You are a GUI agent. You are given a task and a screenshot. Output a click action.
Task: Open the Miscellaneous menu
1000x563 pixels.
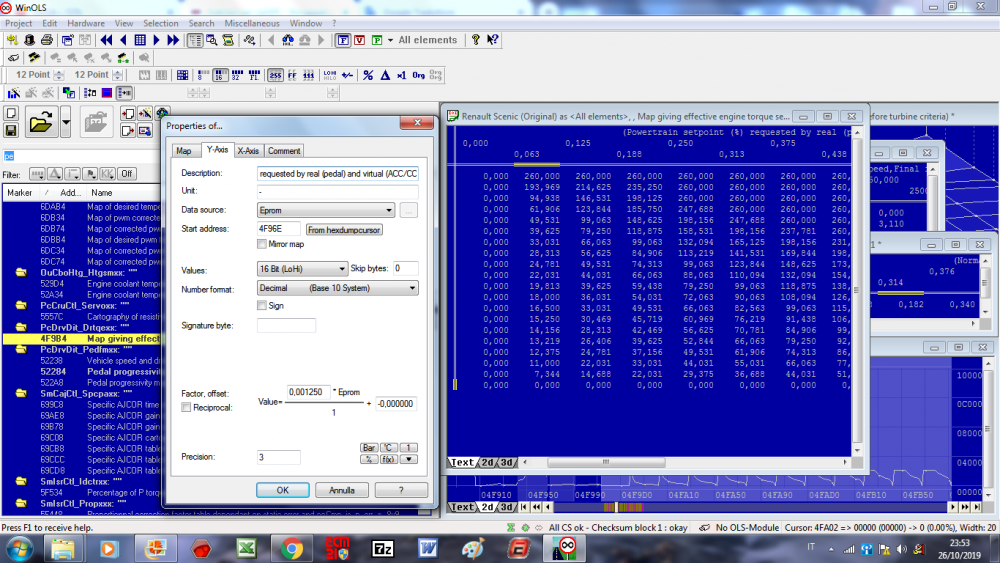pyautogui.click(x=252, y=23)
